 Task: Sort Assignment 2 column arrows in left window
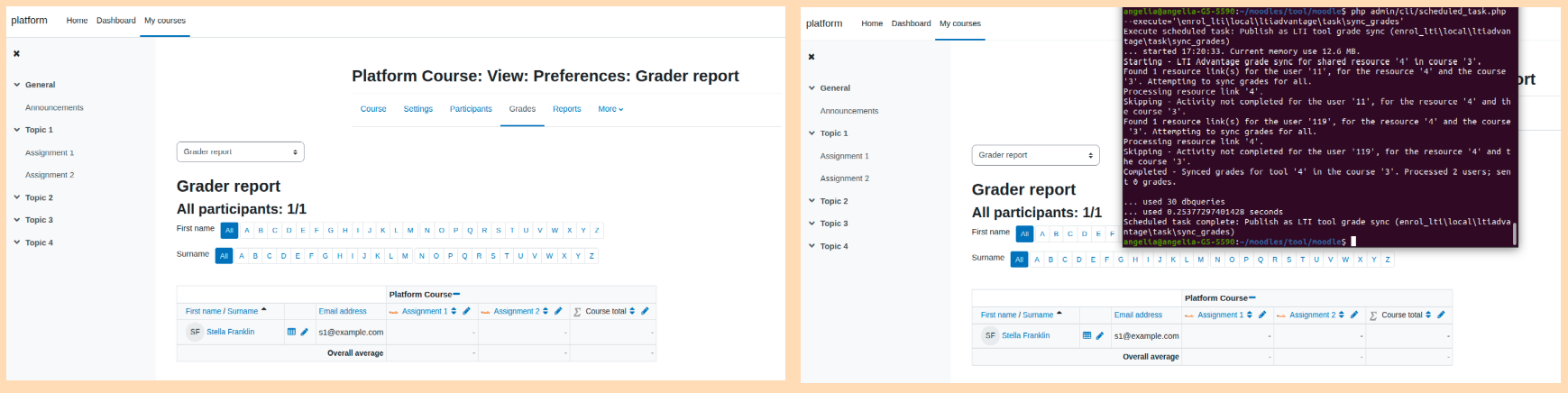pos(546,311)
